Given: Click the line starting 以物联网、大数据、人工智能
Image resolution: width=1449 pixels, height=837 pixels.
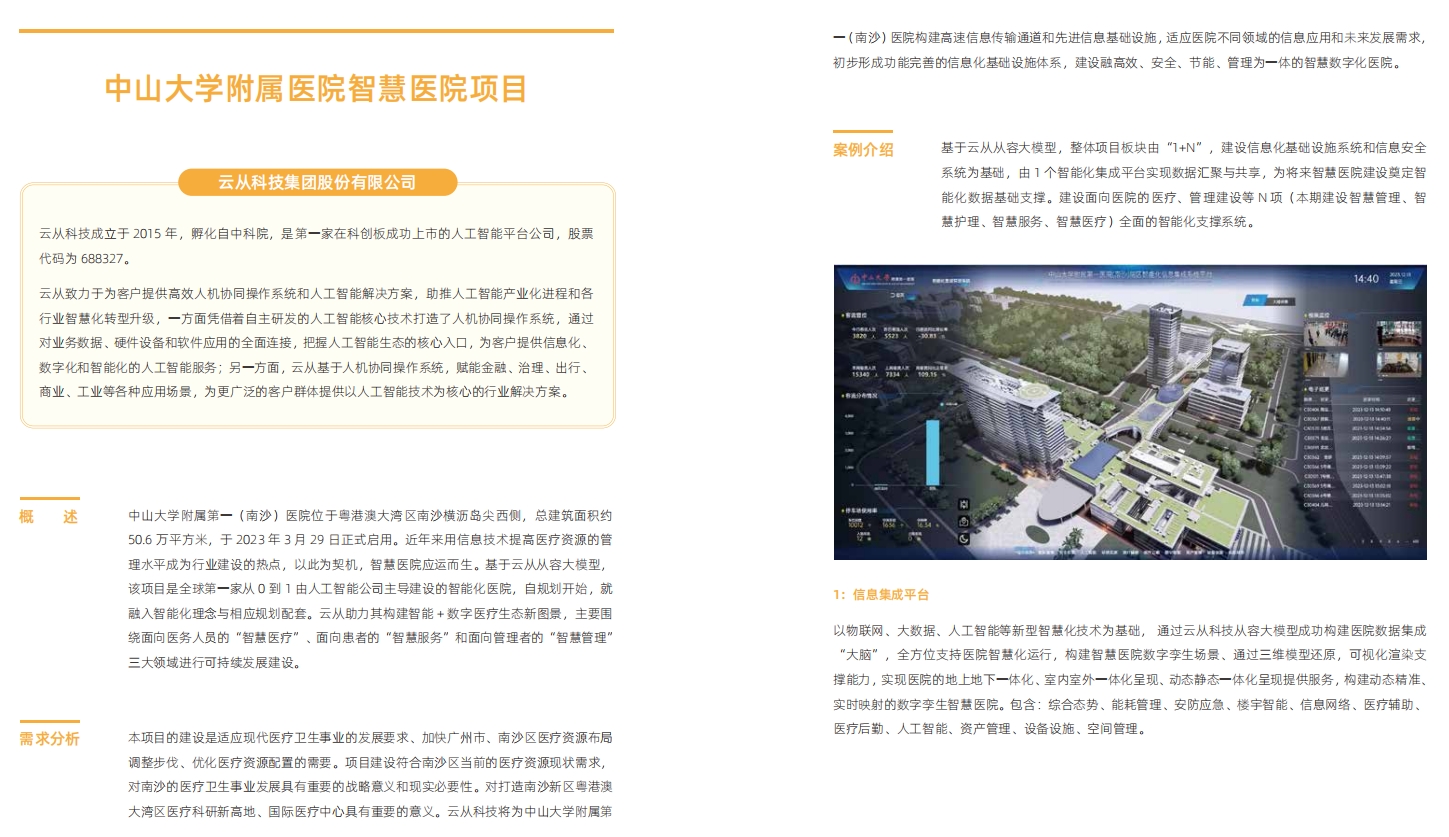Looking at the screenshot, I should (1130, 631).
